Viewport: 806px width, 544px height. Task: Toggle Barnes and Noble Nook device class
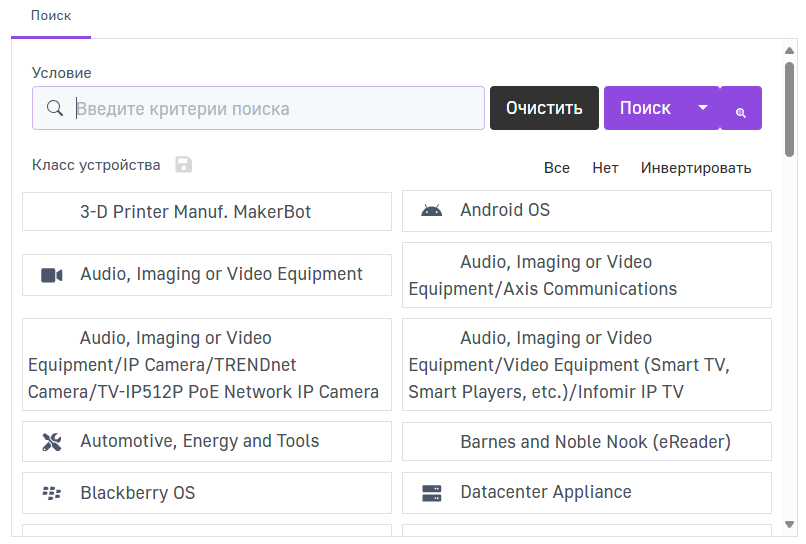pyautogui.click(x=586, y=442)
